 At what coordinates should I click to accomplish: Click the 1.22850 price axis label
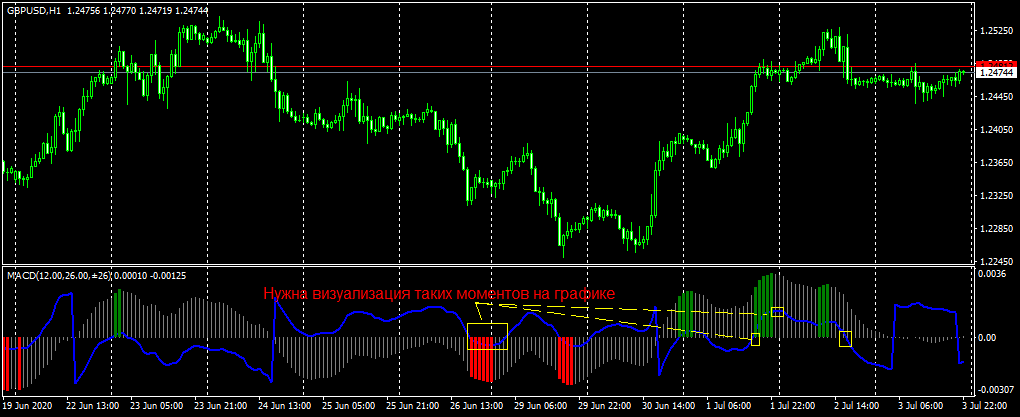pos(997,229)
